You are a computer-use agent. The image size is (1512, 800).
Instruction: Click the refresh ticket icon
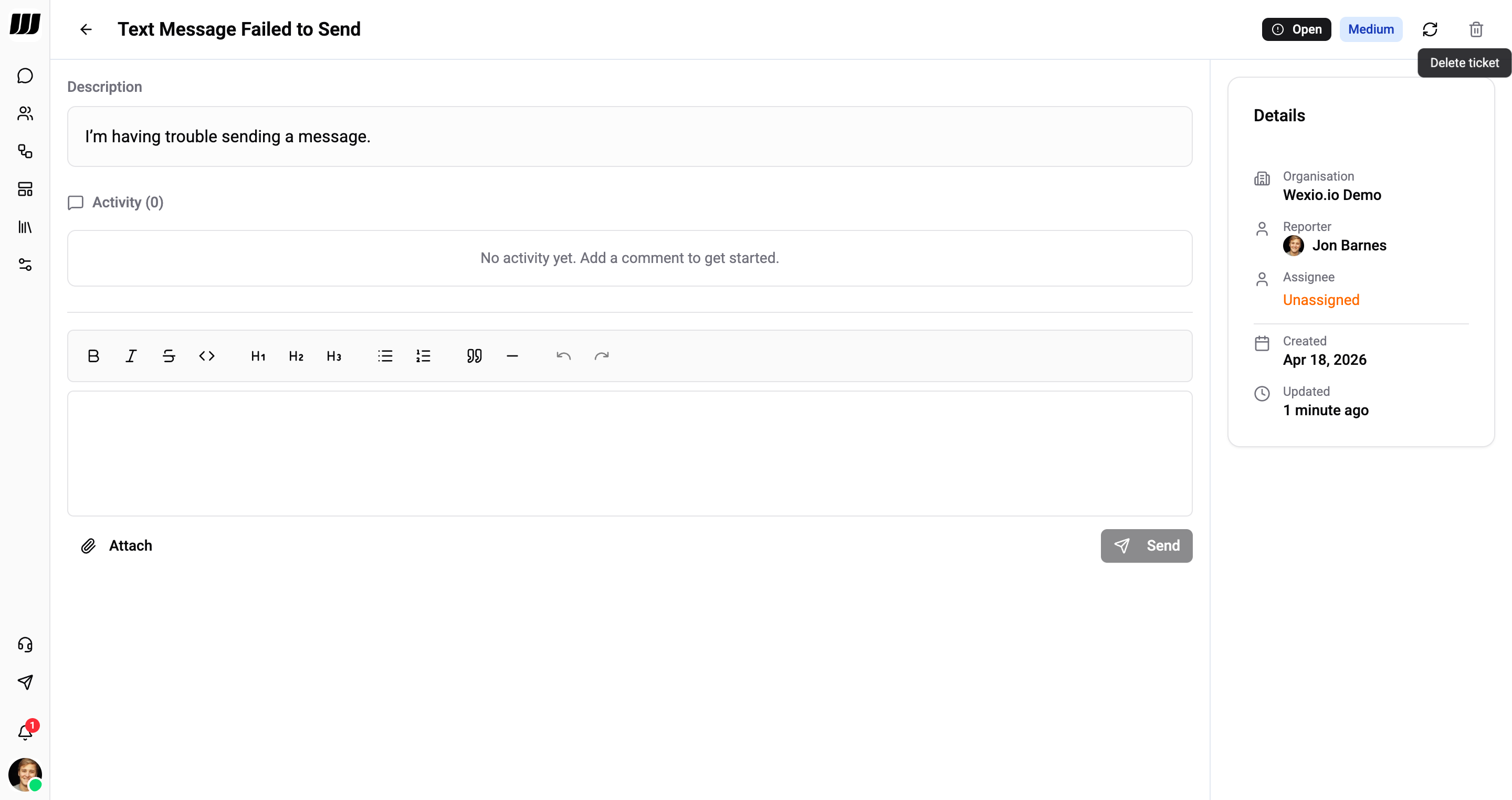(1430, 29)
